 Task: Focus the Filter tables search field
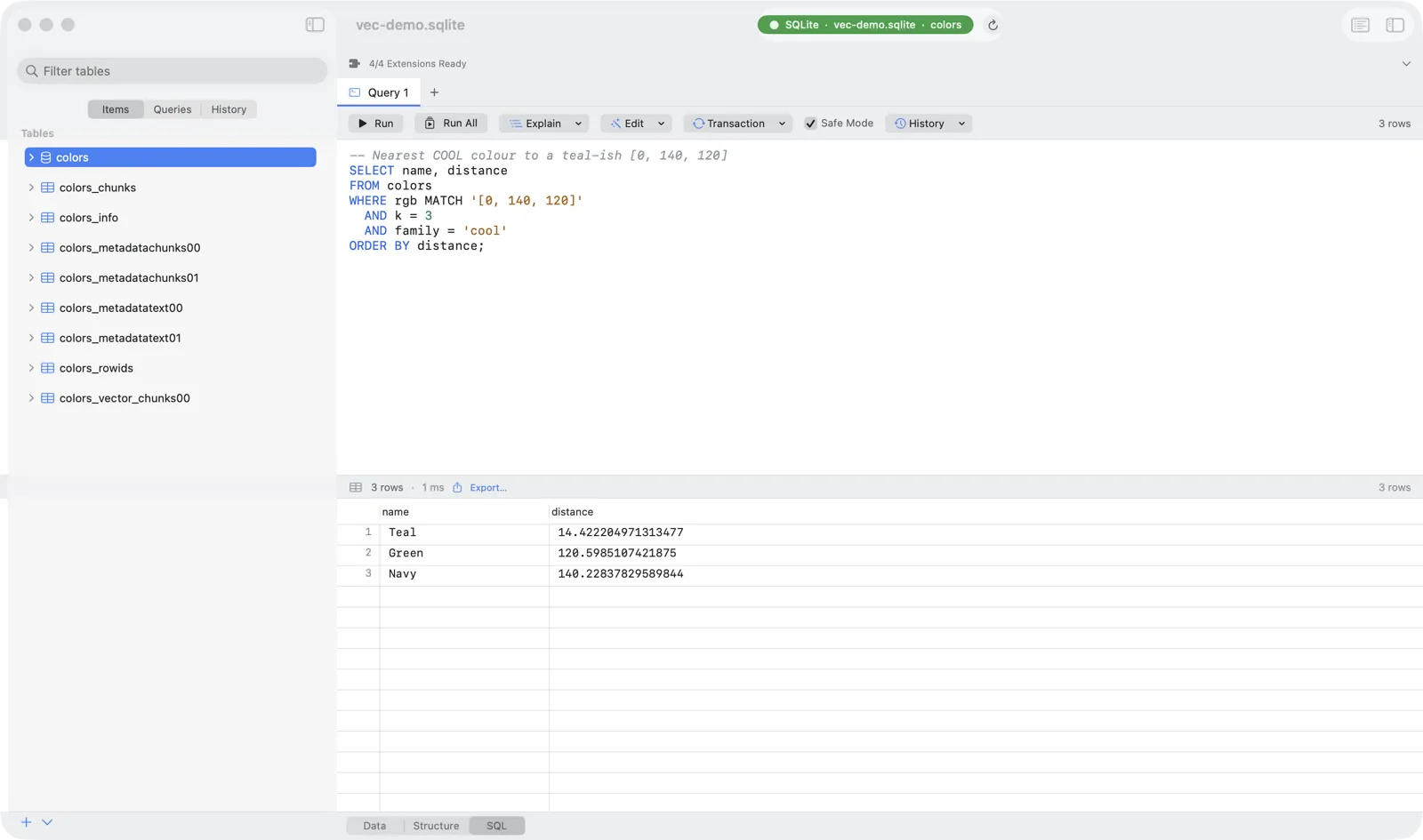coord(173,71)
